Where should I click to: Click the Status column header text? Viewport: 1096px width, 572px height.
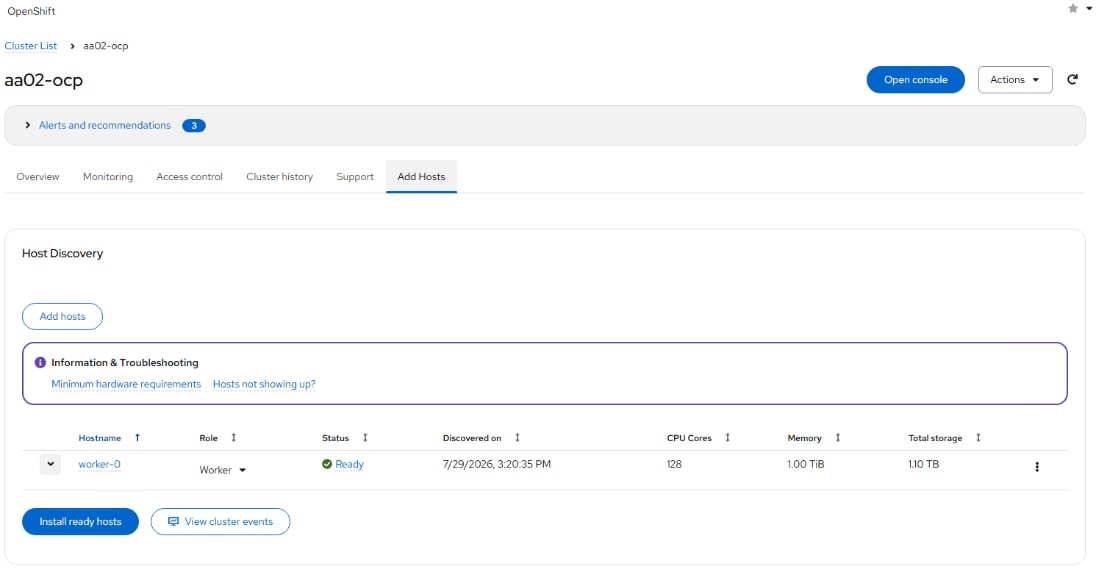[336, 438]
